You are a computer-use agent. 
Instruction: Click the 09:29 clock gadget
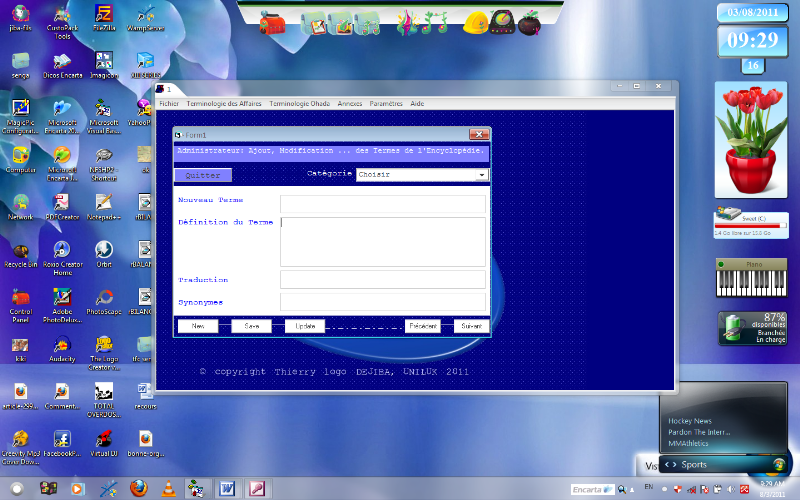[752, 41]
